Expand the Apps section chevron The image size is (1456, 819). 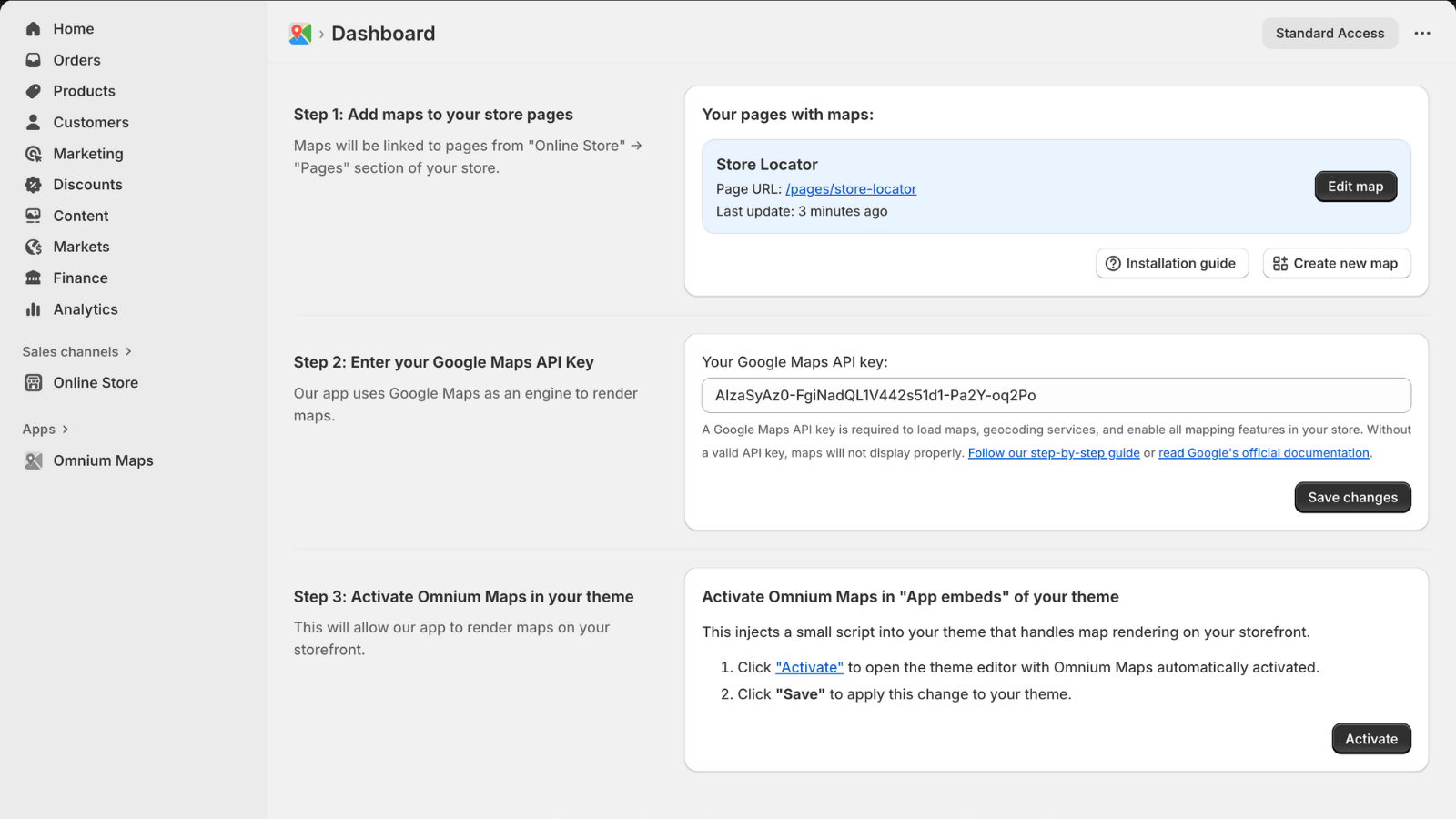click(x=66, y=430)
